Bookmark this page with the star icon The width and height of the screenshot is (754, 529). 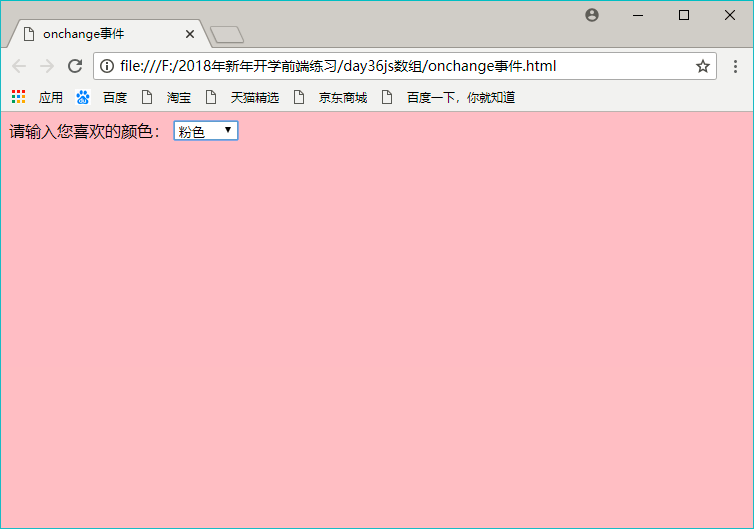(x=702, y=66)
